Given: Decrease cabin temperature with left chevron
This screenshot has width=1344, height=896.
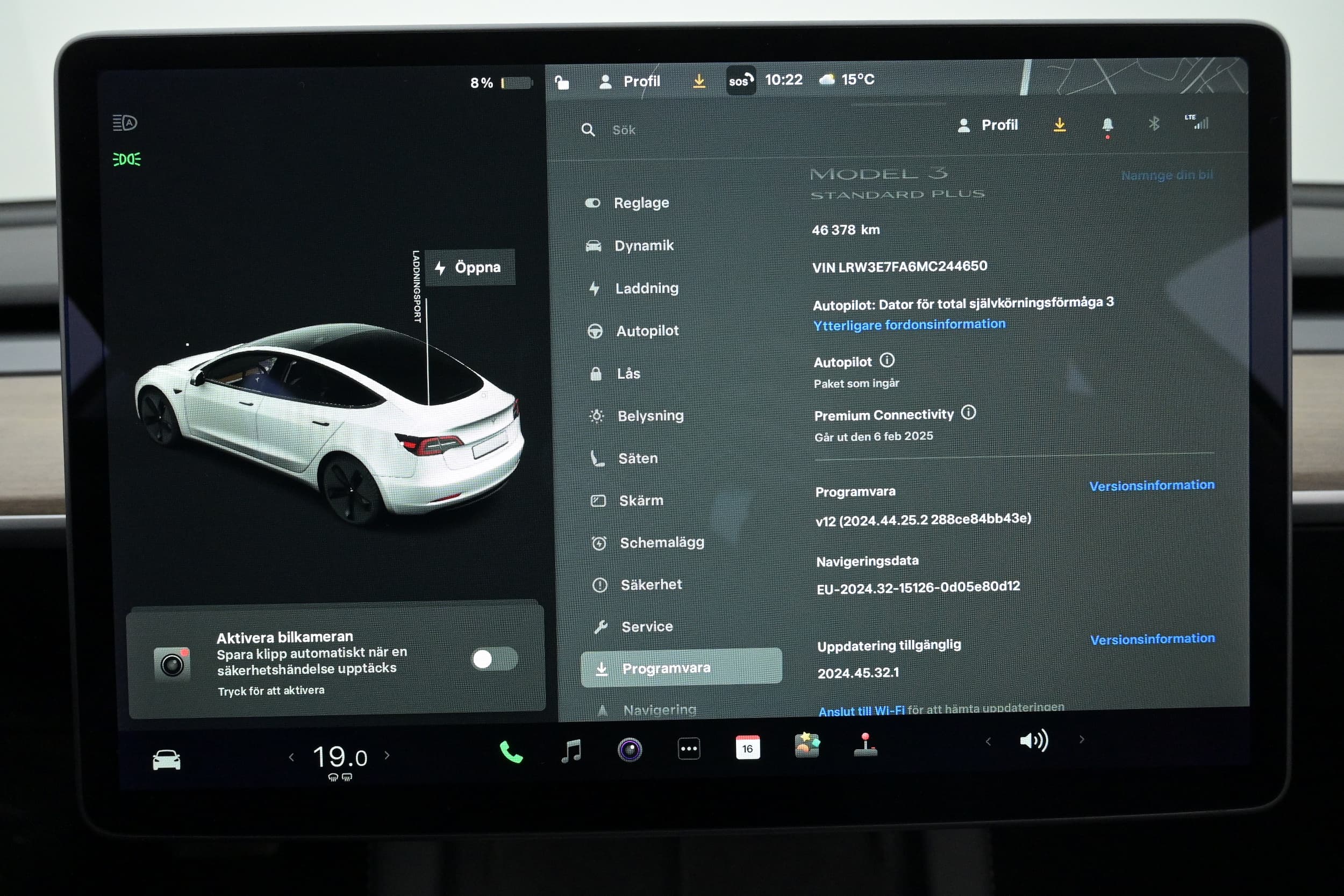Looking at the screenshot, I should coord(291,757).
